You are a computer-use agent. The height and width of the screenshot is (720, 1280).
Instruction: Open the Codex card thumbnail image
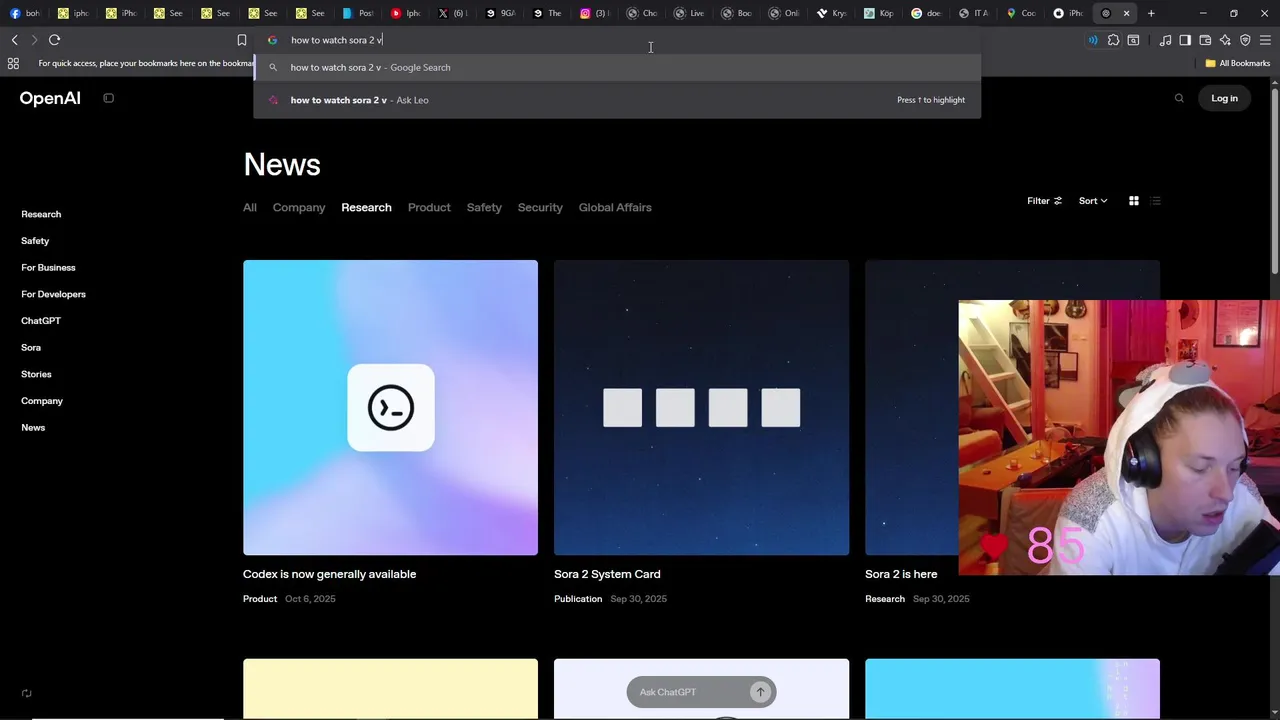390,407
